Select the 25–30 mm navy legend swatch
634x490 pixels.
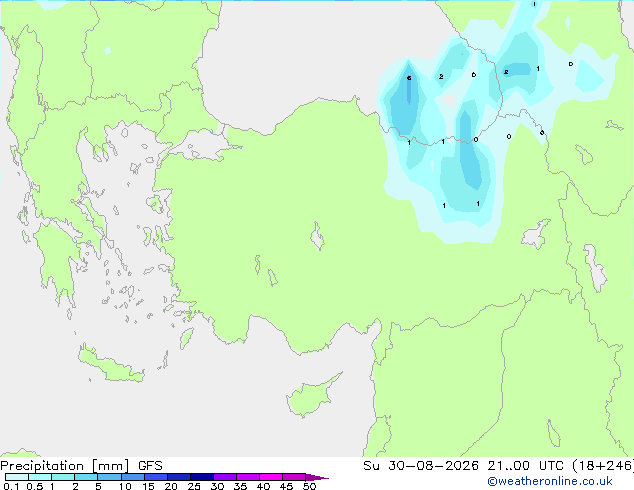tap(201, 477)
